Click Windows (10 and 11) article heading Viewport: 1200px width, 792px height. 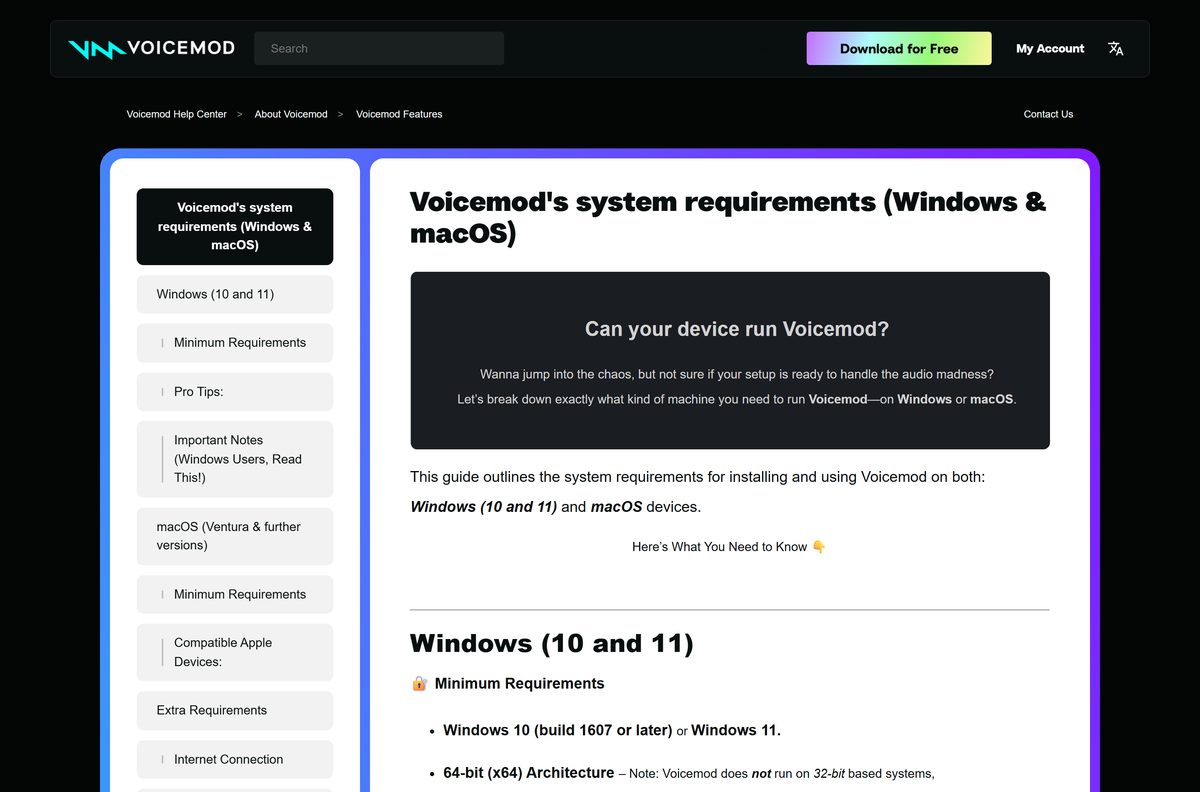pos(552,643)
